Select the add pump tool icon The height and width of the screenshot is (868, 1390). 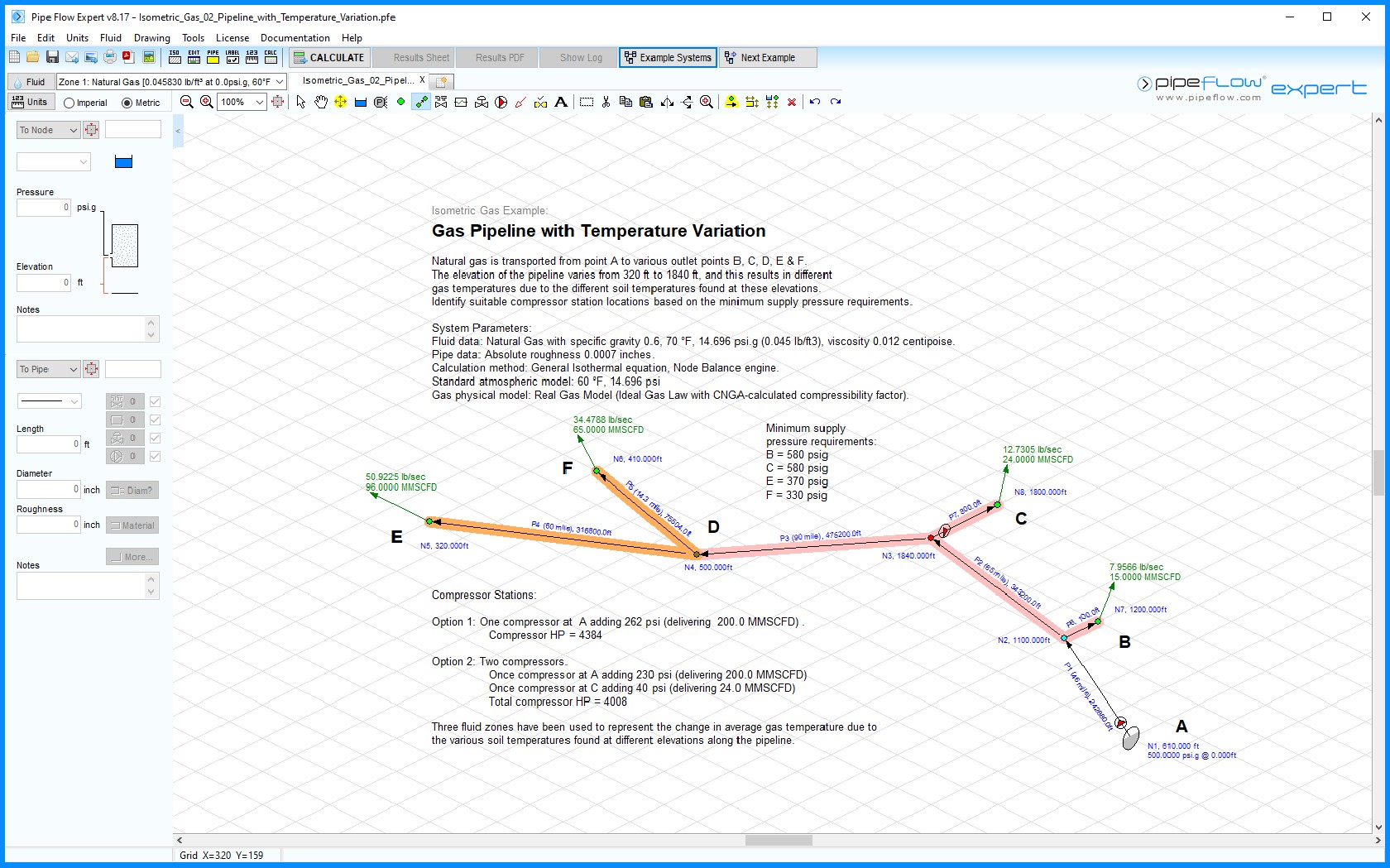click(x=501, y=102)
